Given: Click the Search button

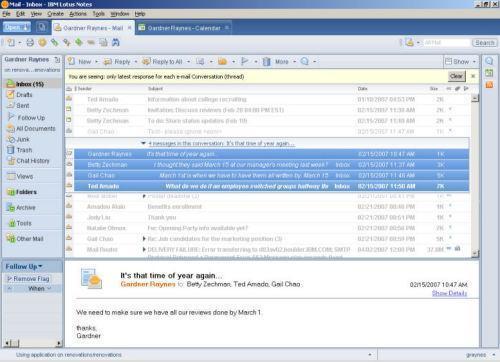Looking at the screenshot, I should [x=485, y=43].
